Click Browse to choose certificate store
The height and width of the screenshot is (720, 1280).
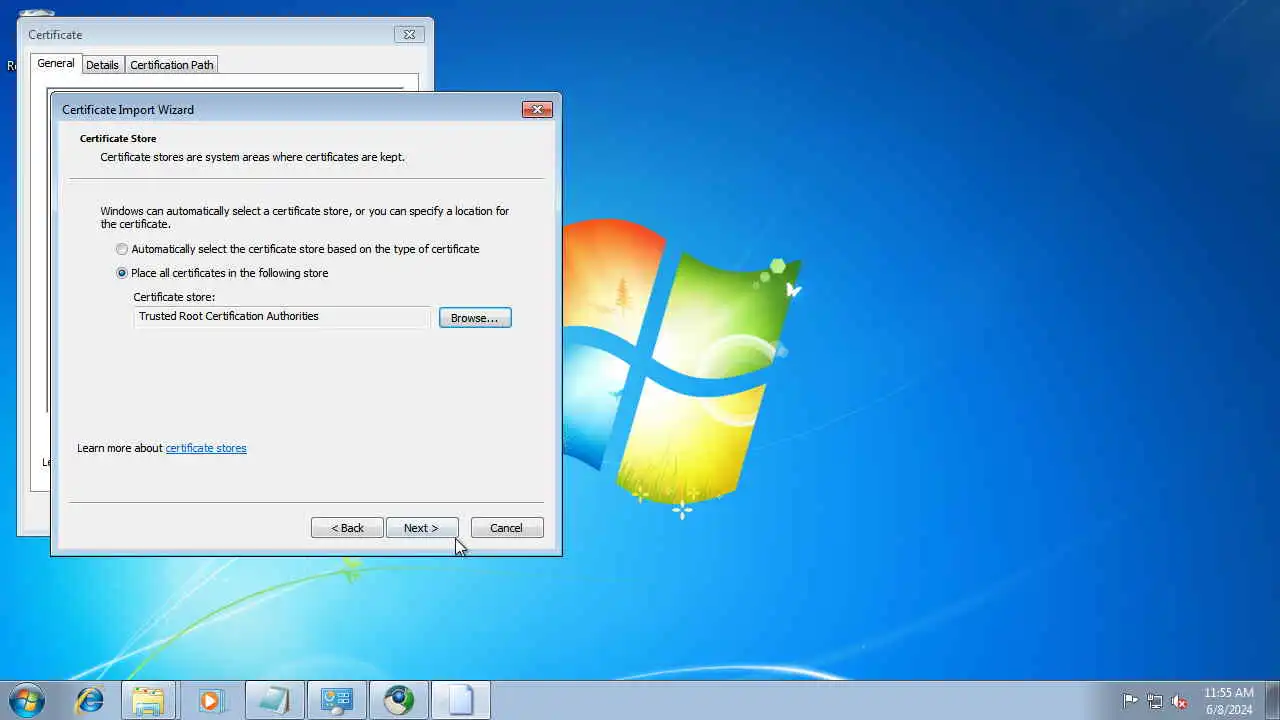(475, 318)
